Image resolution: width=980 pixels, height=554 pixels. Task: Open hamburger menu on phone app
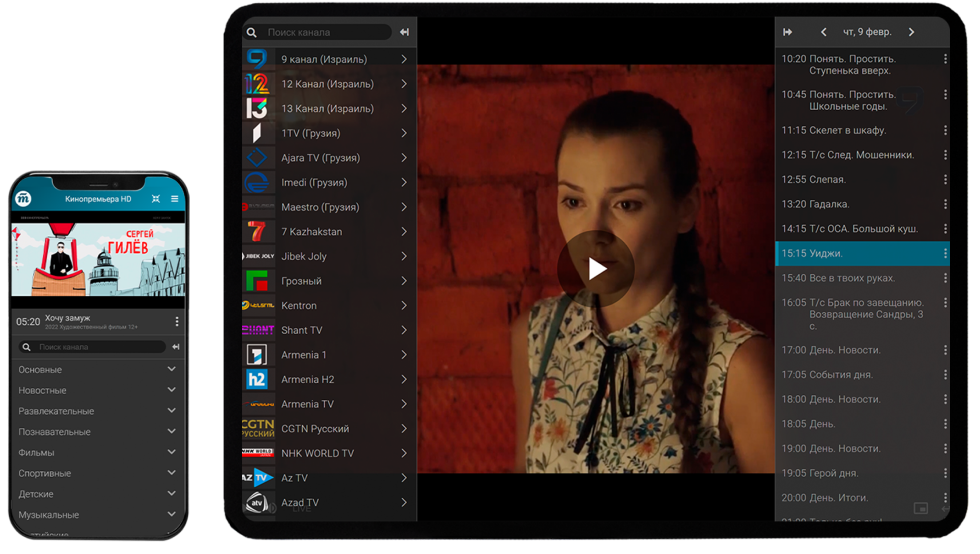point(175,199)
